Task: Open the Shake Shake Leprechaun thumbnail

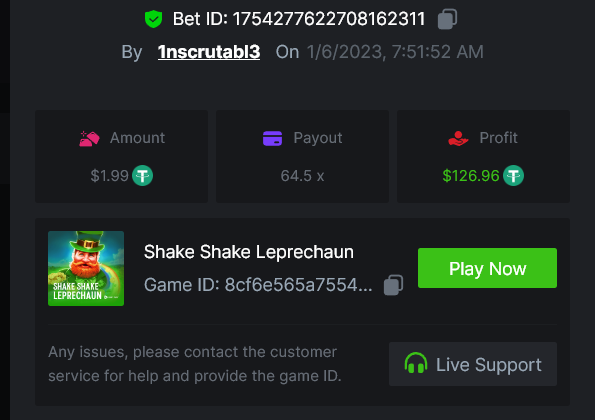Action: [86, 268]
